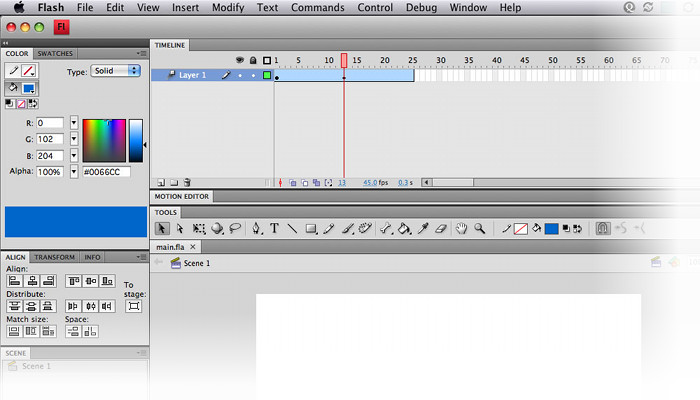Open Modify Onion Markers menu

coord(329,183)
